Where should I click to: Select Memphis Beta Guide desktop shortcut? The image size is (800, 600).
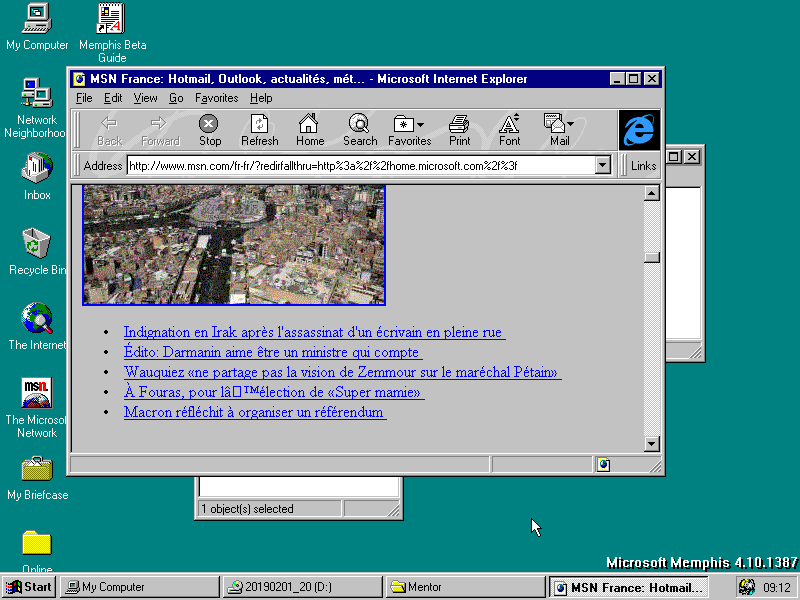pos(112,33)
